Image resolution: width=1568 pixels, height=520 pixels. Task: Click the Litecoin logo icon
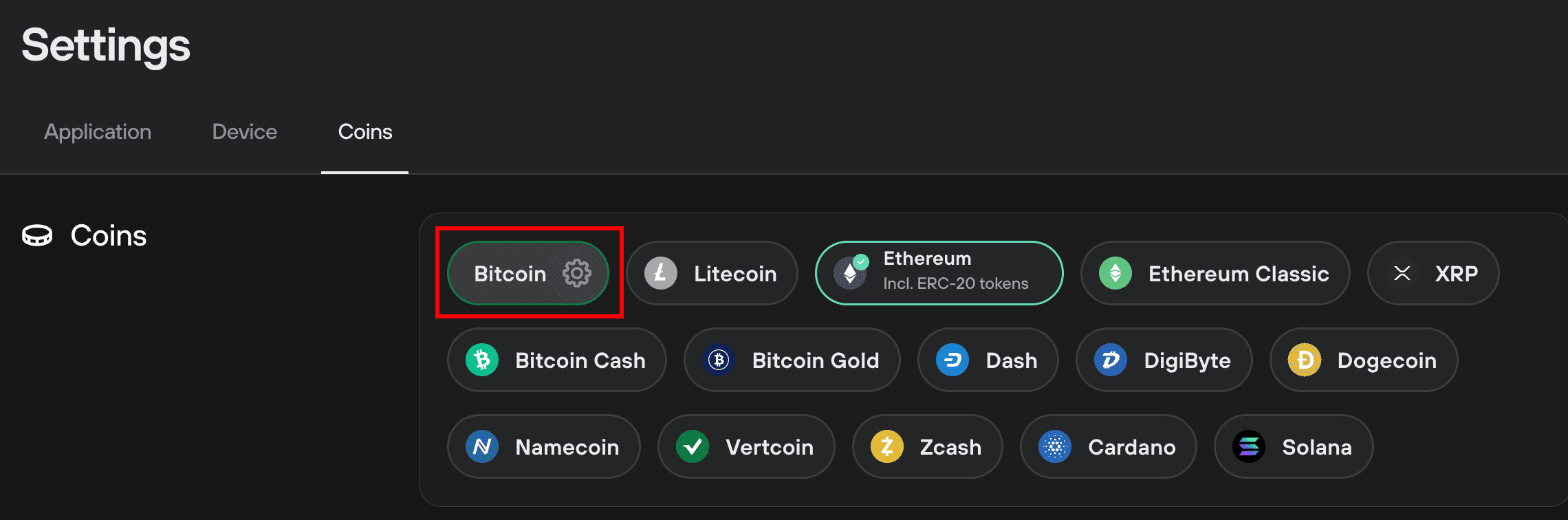(661, 273)
